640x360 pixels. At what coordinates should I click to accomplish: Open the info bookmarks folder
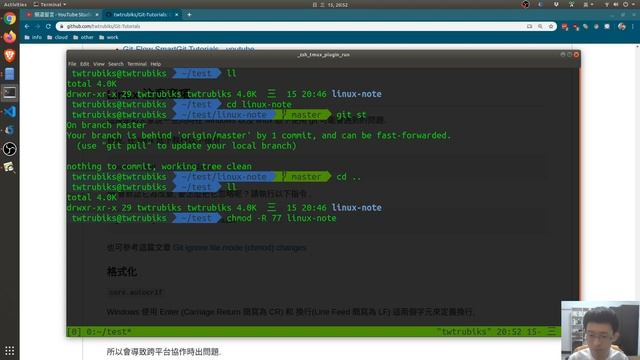(33, 37)
